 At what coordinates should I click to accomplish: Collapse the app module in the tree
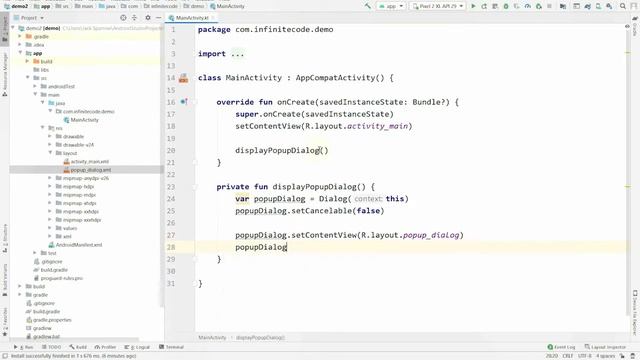pos(20,53)
